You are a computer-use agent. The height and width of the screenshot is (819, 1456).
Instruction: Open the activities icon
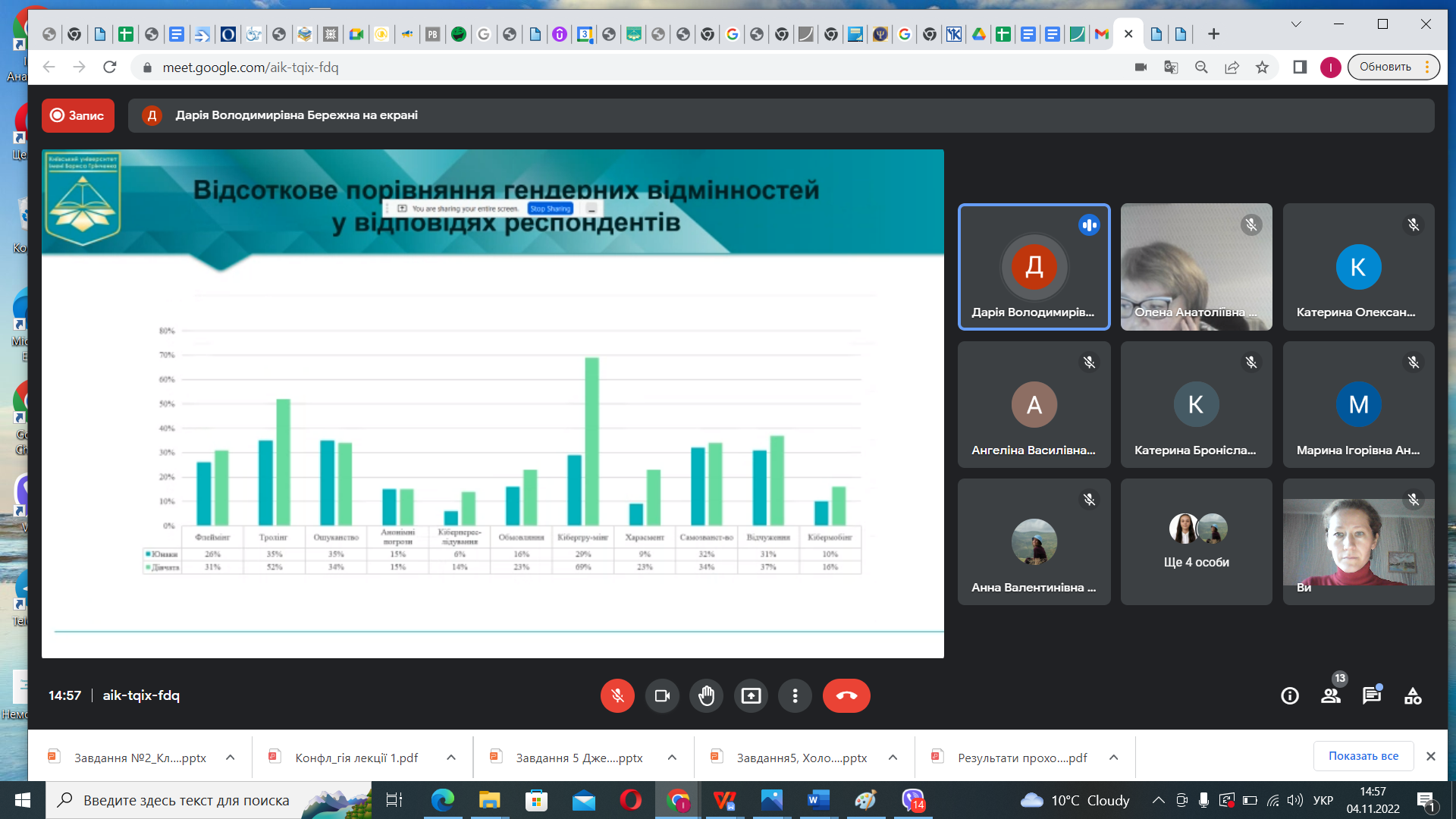[1412, 695]
